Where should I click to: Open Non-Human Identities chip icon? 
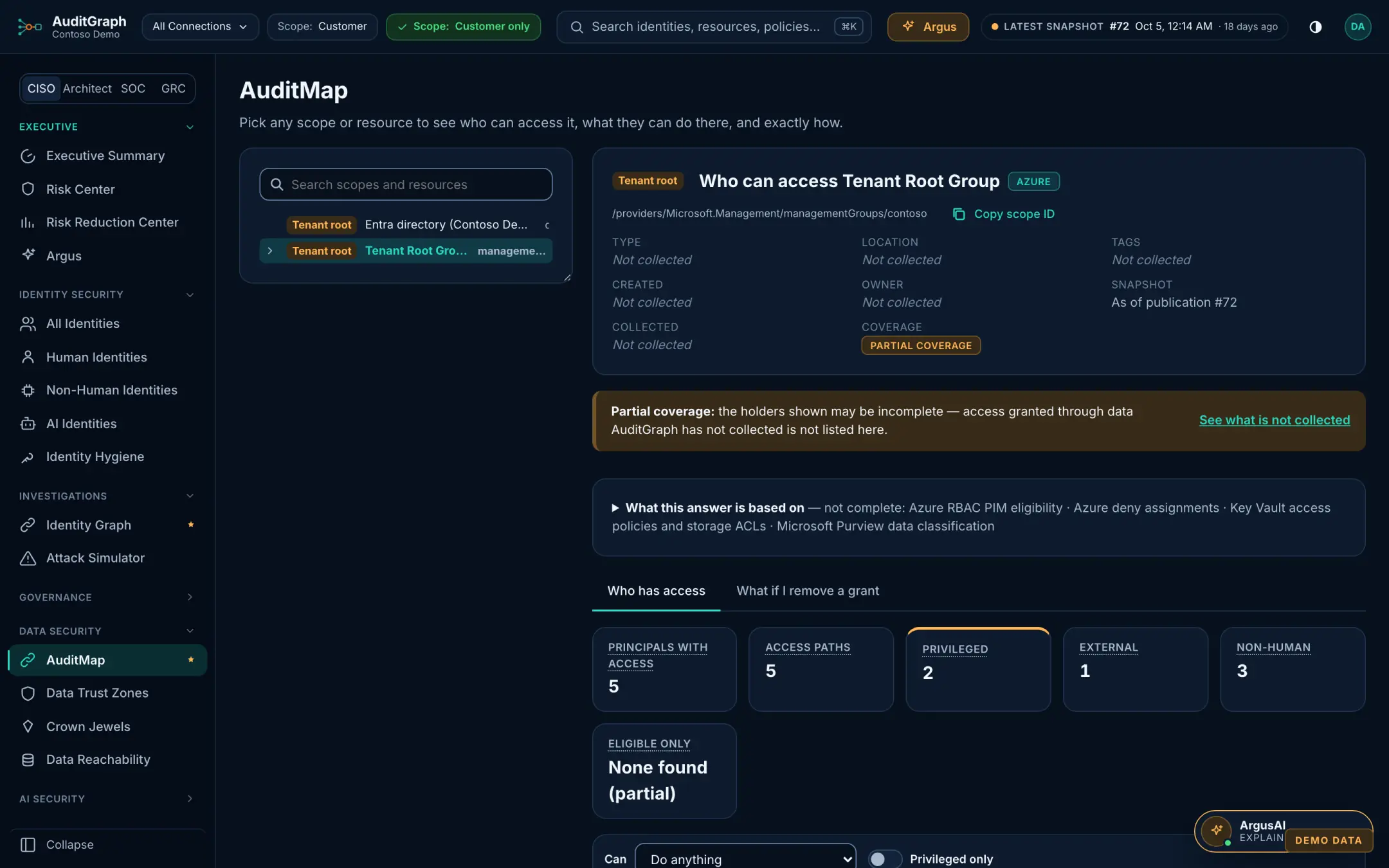pyautogui.click(x=28, y=390)
